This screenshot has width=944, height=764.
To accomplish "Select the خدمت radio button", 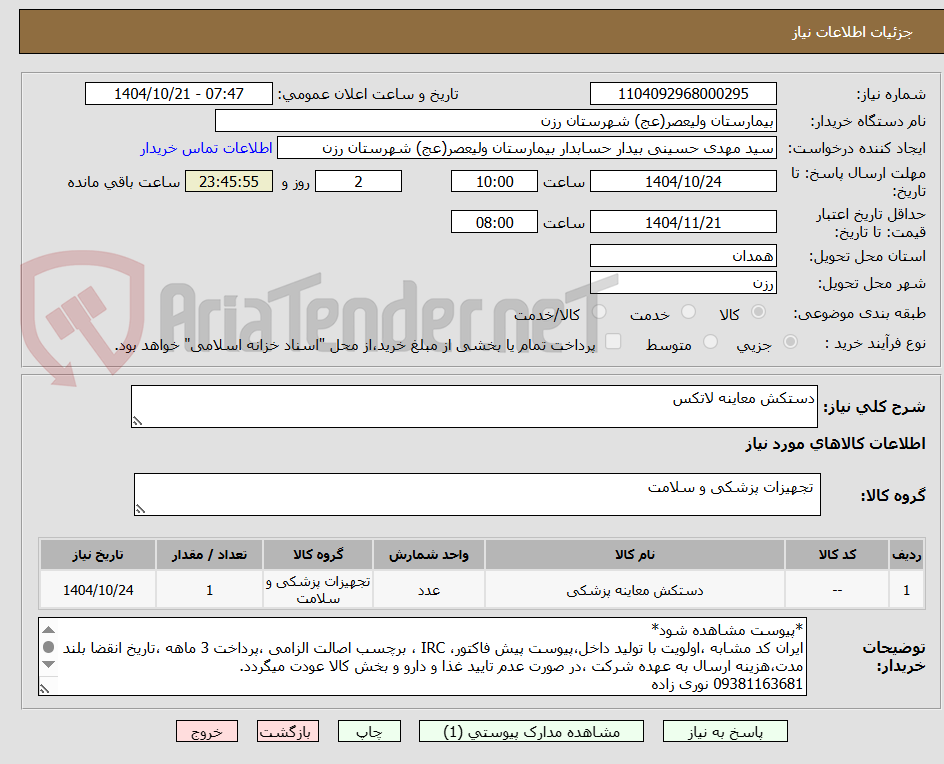I will point(688,312).
